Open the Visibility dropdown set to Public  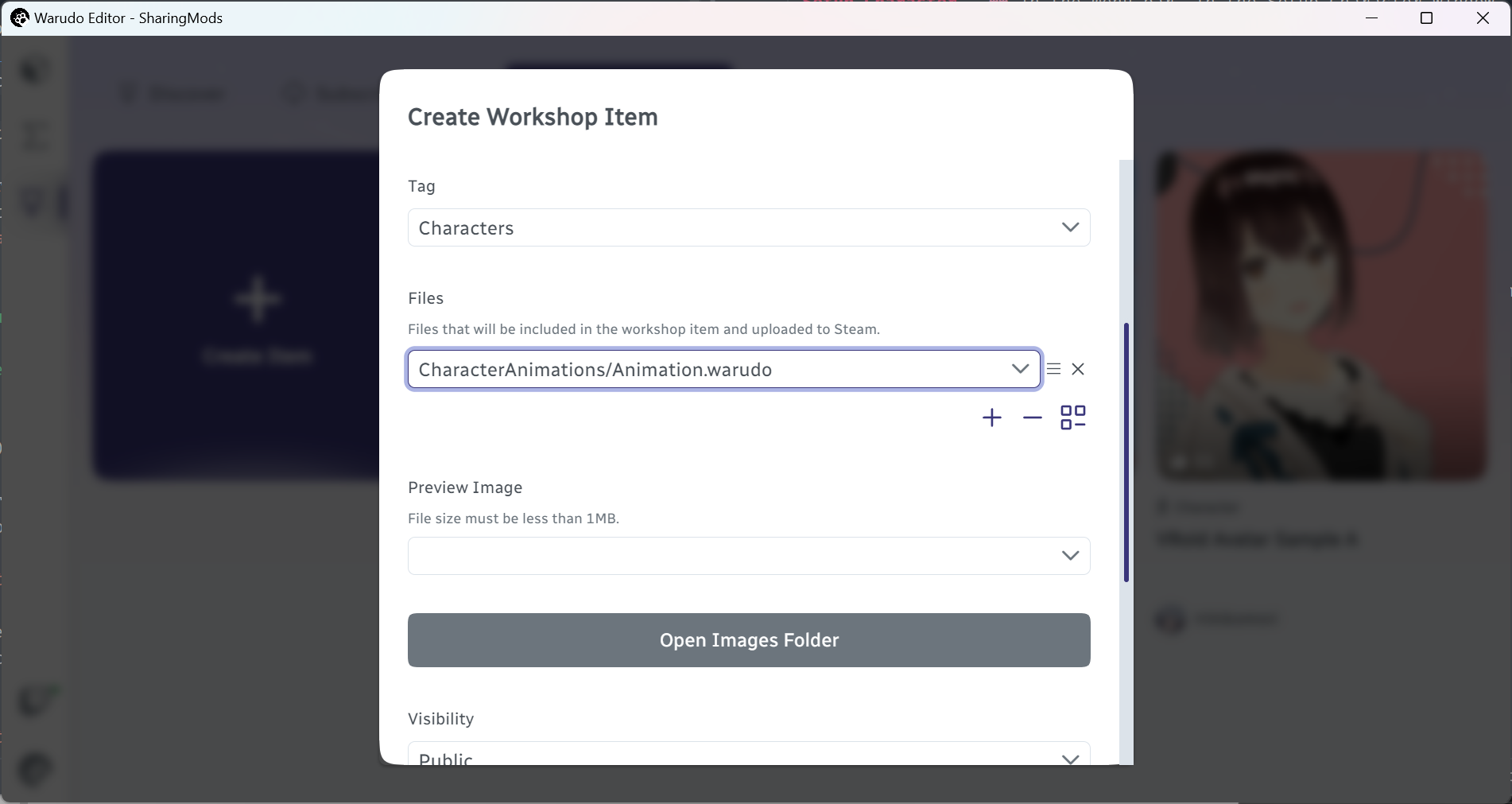pos(749,754)
